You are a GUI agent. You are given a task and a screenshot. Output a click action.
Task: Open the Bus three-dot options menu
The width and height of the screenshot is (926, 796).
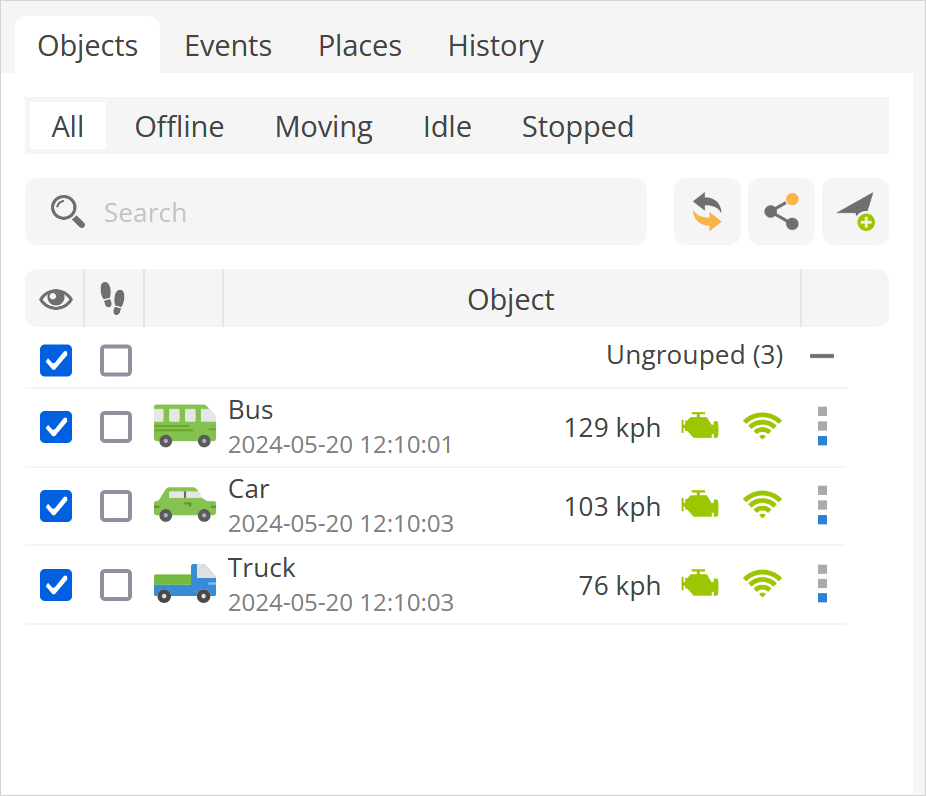coord(822,426)
